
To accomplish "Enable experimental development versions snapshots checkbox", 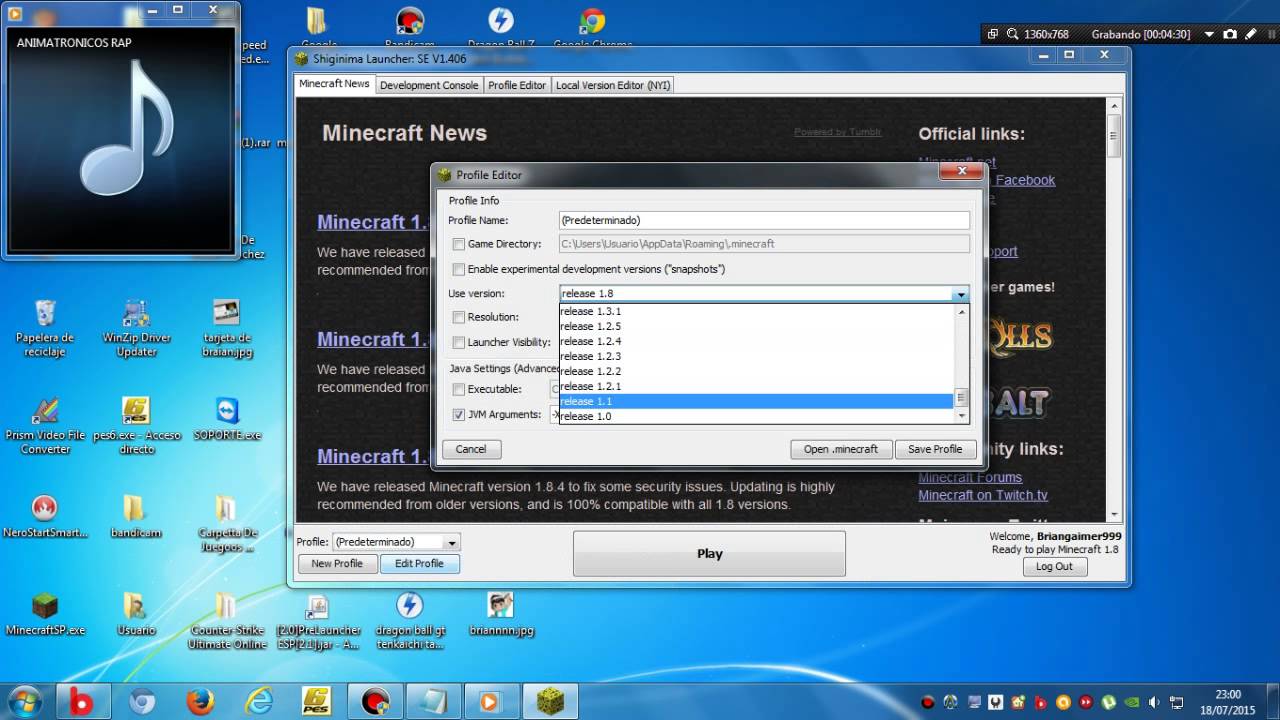I will pos(458,269).
